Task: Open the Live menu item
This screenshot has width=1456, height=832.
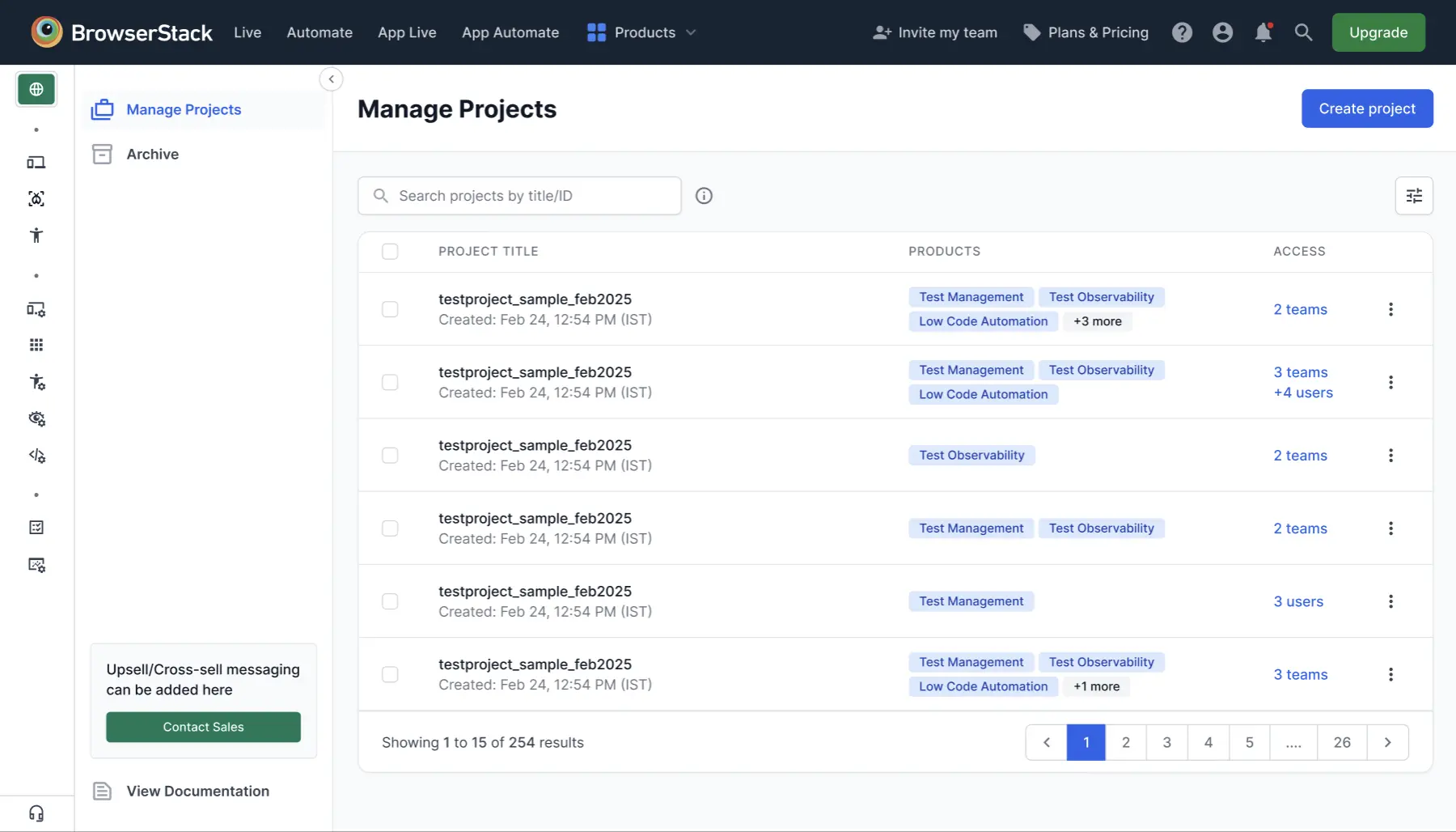Action: coord(248,32)
